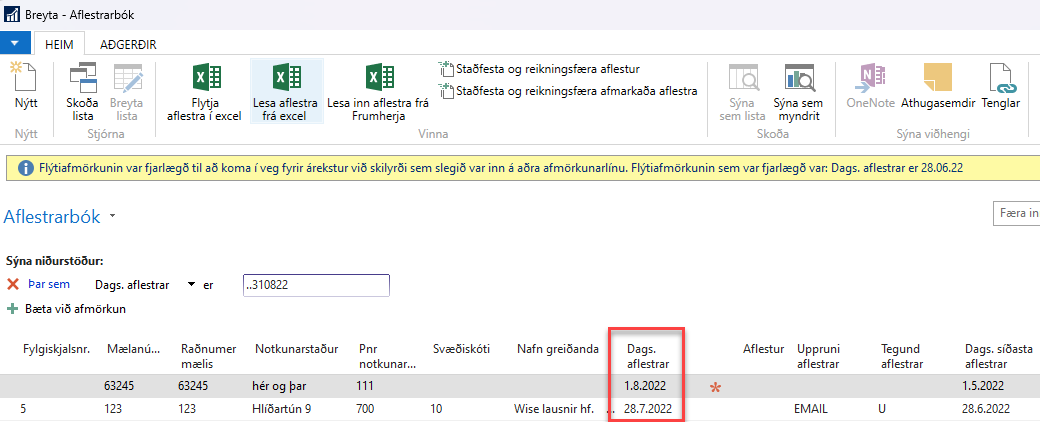
Task: Select the HEIM ribbon tab
Action: coord(58,44)
